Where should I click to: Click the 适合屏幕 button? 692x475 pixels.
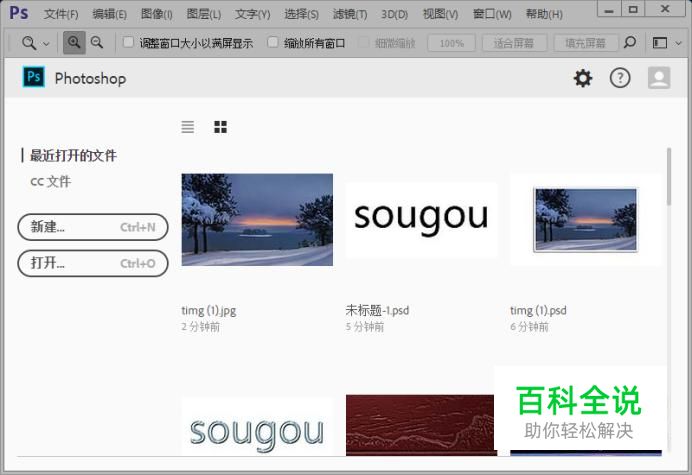(514, 43)
